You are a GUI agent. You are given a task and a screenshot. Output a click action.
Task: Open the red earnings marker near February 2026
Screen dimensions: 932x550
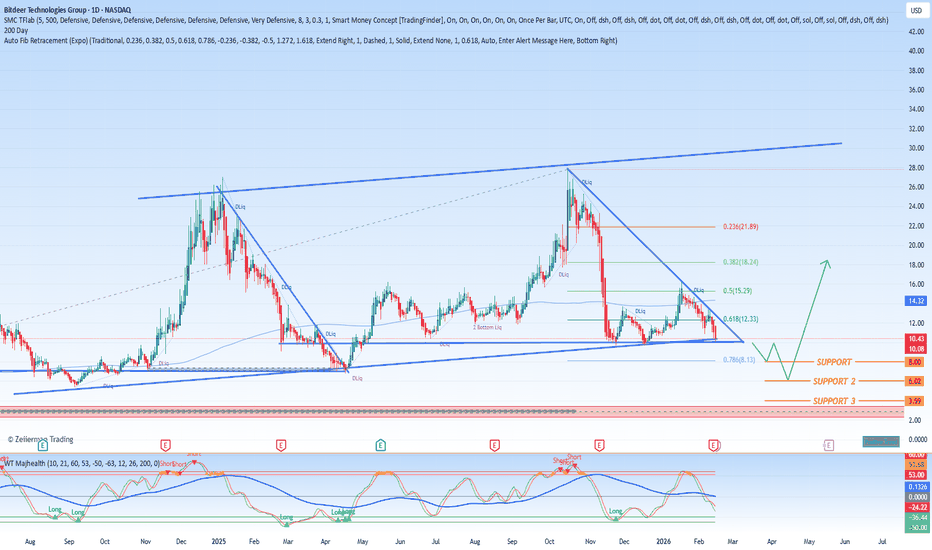tap(713, 445)
